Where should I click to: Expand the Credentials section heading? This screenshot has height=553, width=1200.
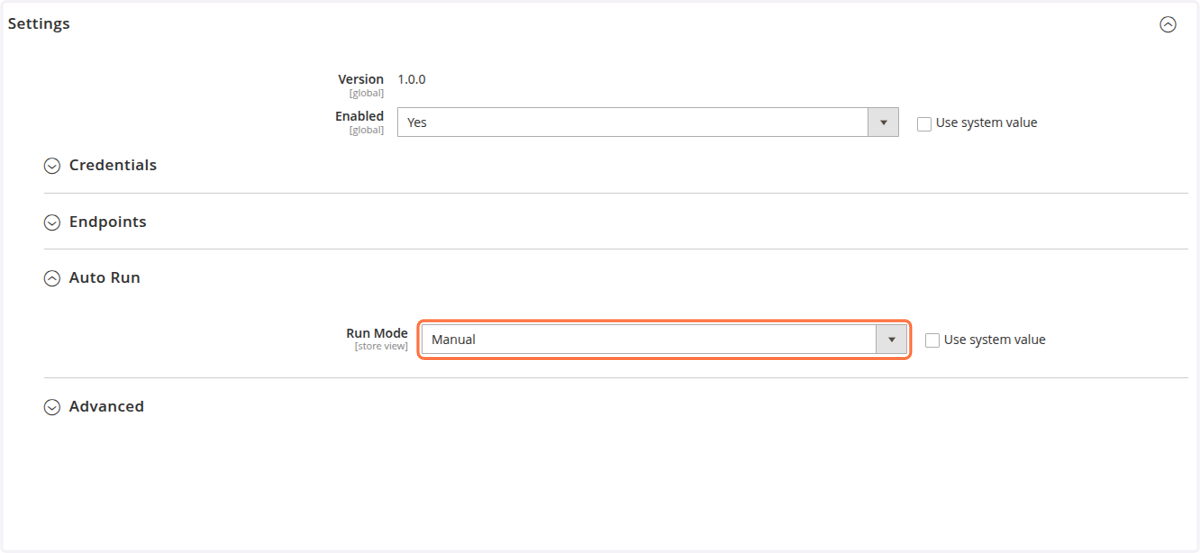[x=113, y=165]
